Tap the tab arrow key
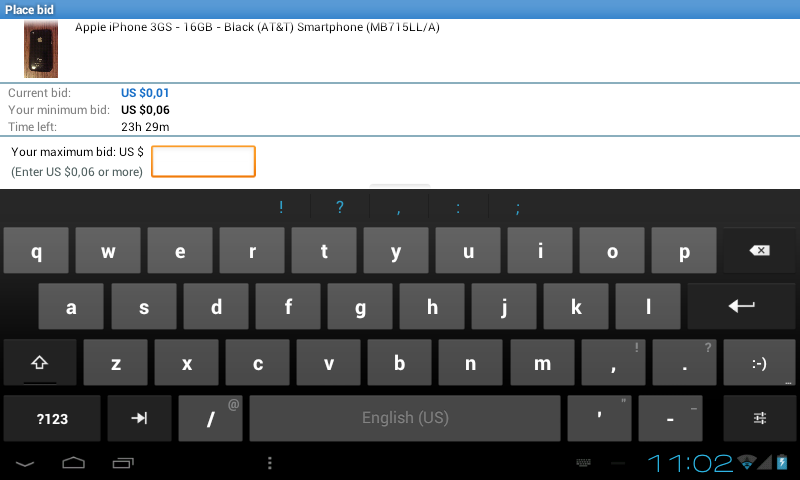The image size is (800, 480). (139, 418)
